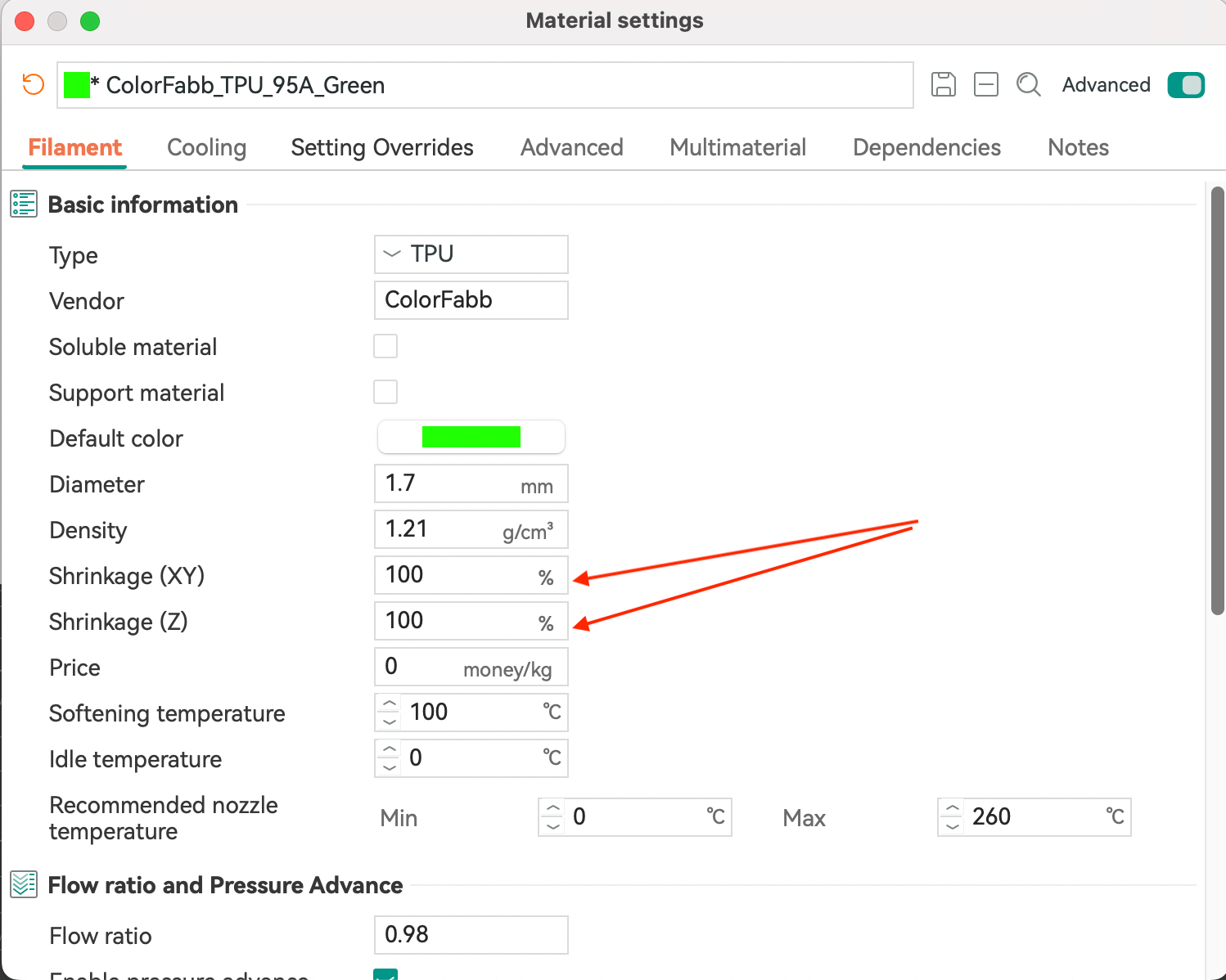This screenshot has height=980, width=1226.
Task: Toggle the Advanced mode switch
Action: pos(1185,85)
